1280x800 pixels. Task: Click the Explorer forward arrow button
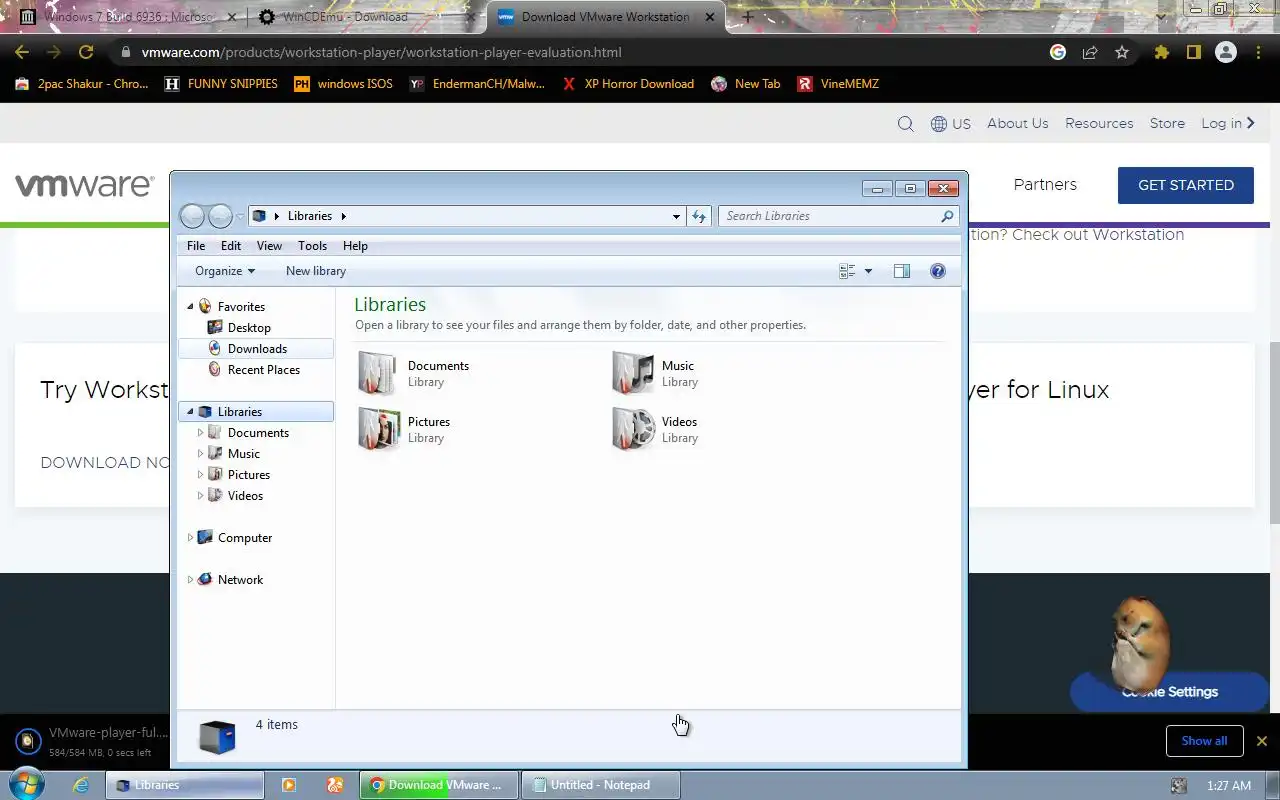point(220,216)
